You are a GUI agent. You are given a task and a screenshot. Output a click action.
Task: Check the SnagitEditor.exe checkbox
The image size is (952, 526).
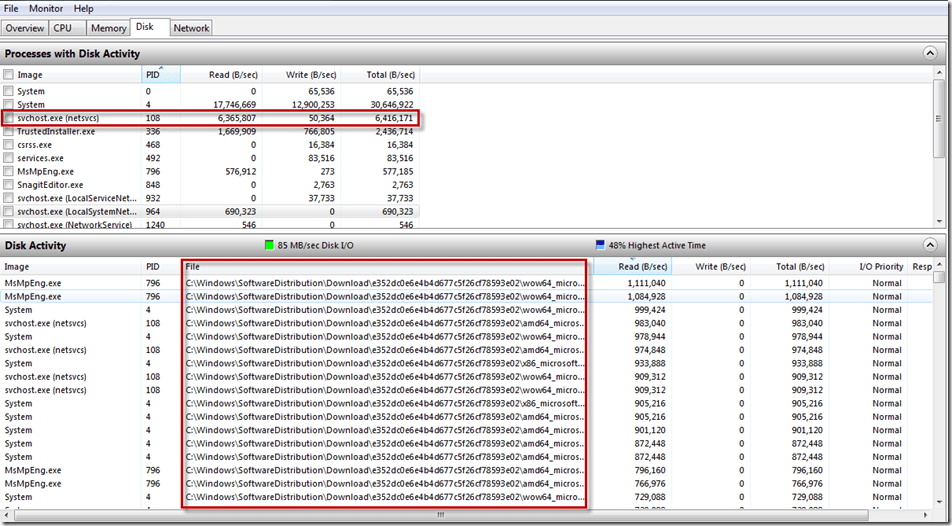click(x=9, y=185)
